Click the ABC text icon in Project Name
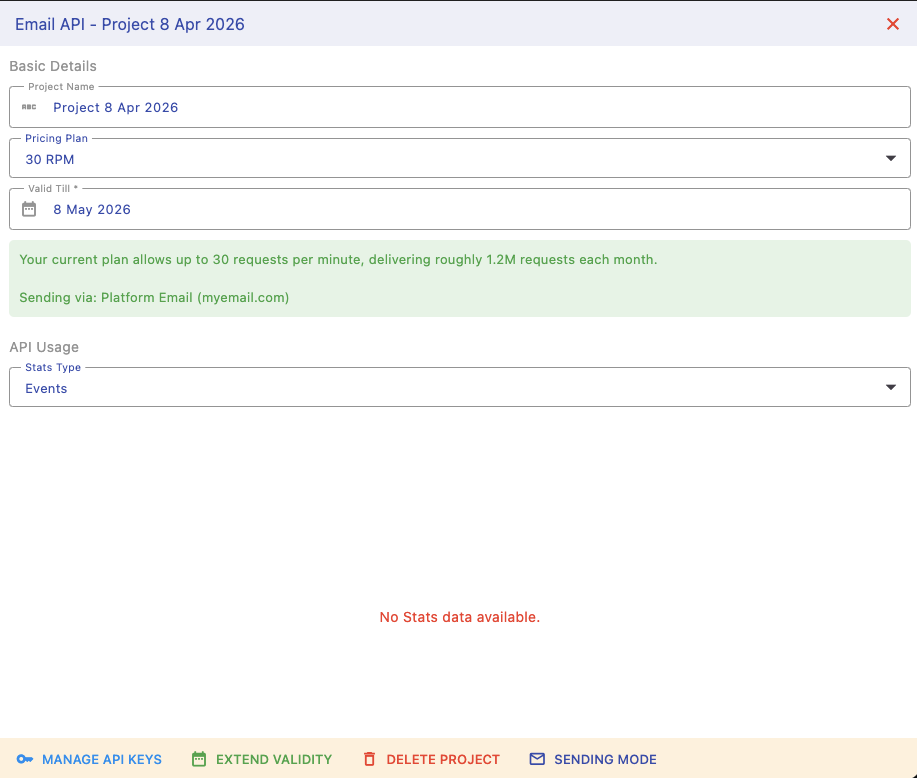Viewport: 917px width, 778px height. (x=29, y=107)
